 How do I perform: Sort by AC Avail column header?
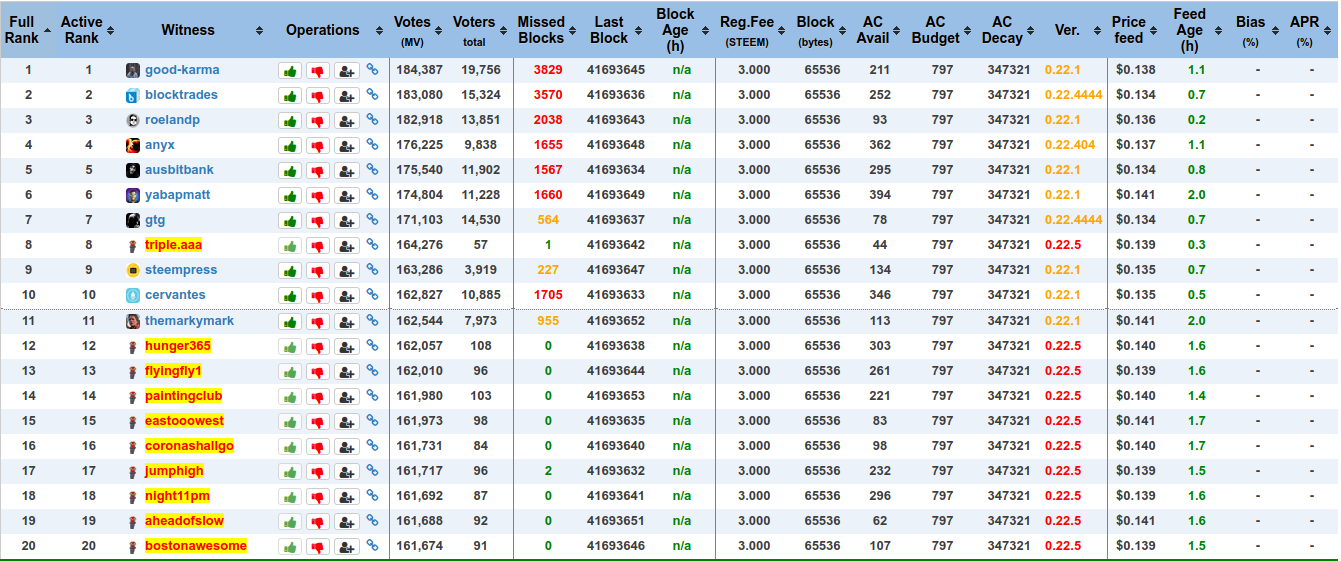(x=878, y=30)
